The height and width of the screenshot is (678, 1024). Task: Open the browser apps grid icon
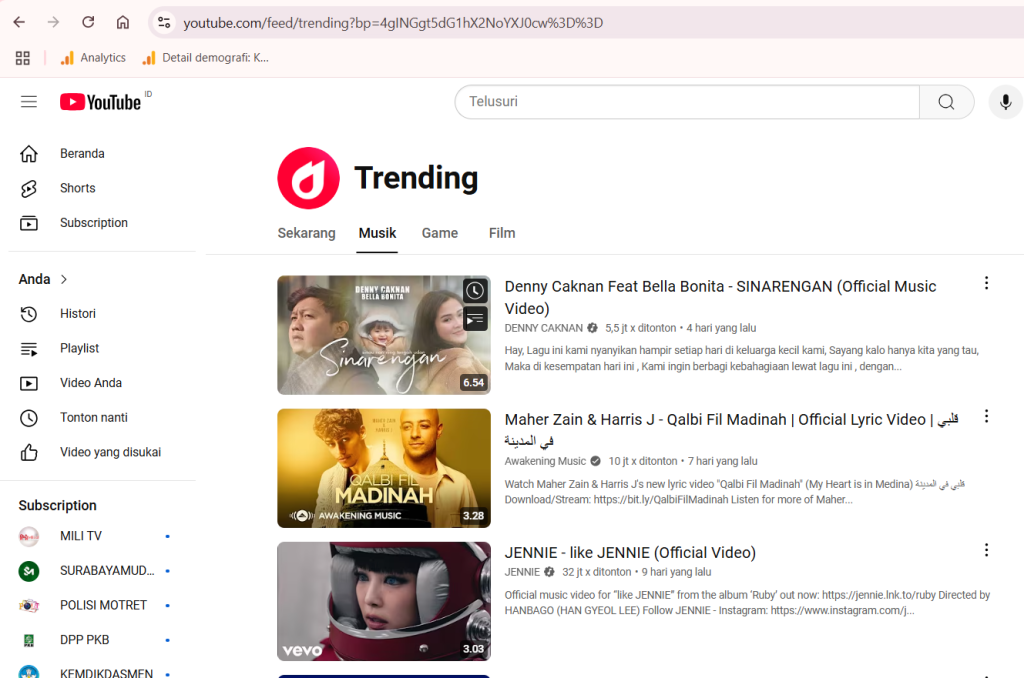click(23, 58)
